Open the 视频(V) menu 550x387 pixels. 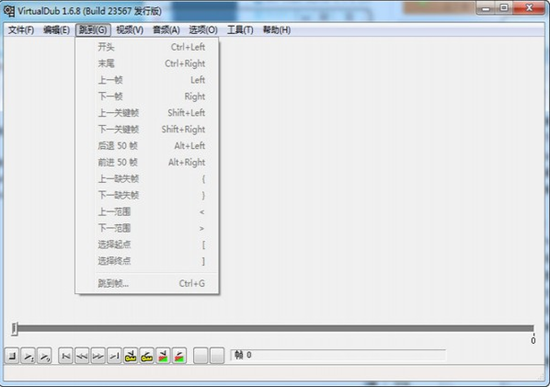[130, 30]
